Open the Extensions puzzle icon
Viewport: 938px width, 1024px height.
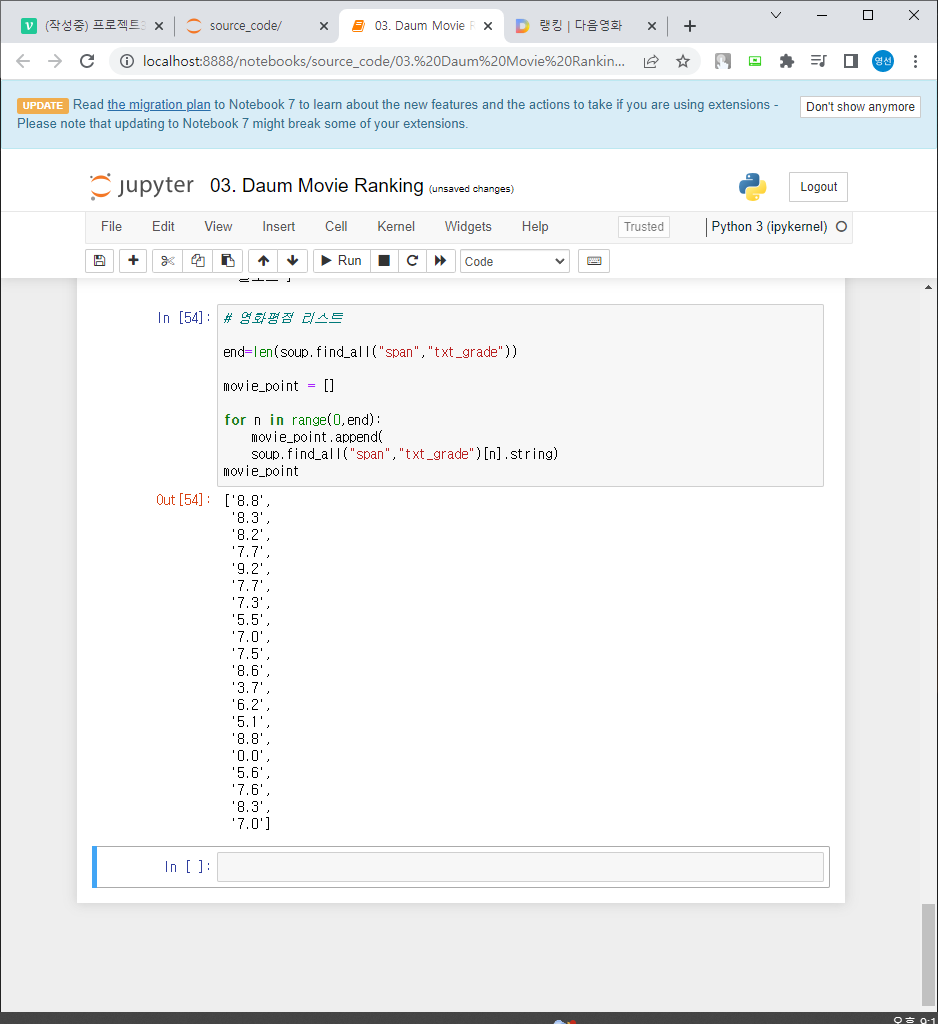(786, 61)
